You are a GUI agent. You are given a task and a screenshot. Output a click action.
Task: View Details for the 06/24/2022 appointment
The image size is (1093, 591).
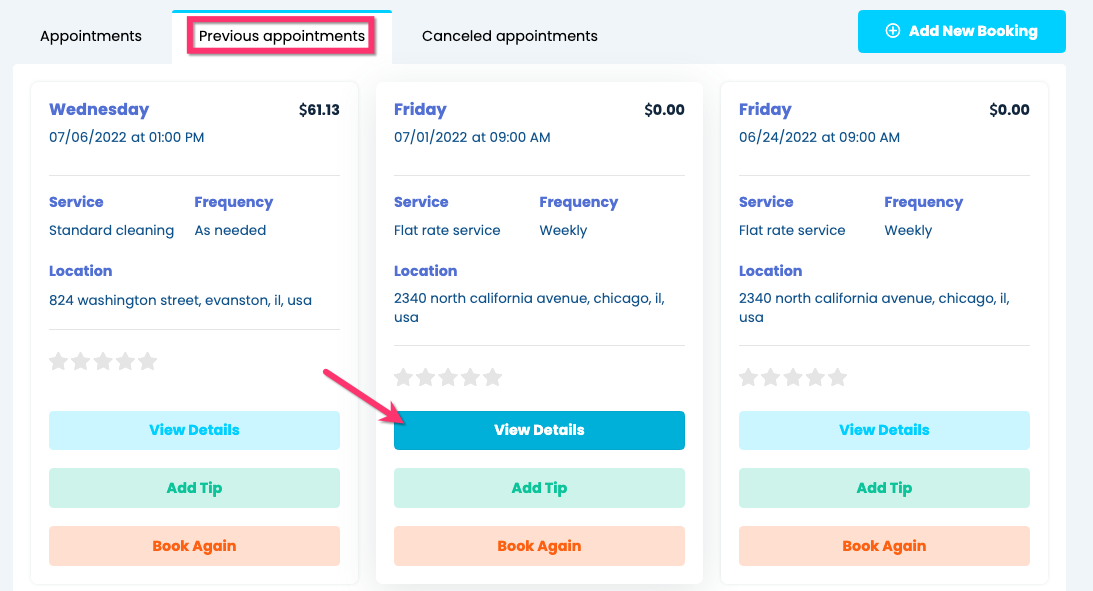point(884,430)
